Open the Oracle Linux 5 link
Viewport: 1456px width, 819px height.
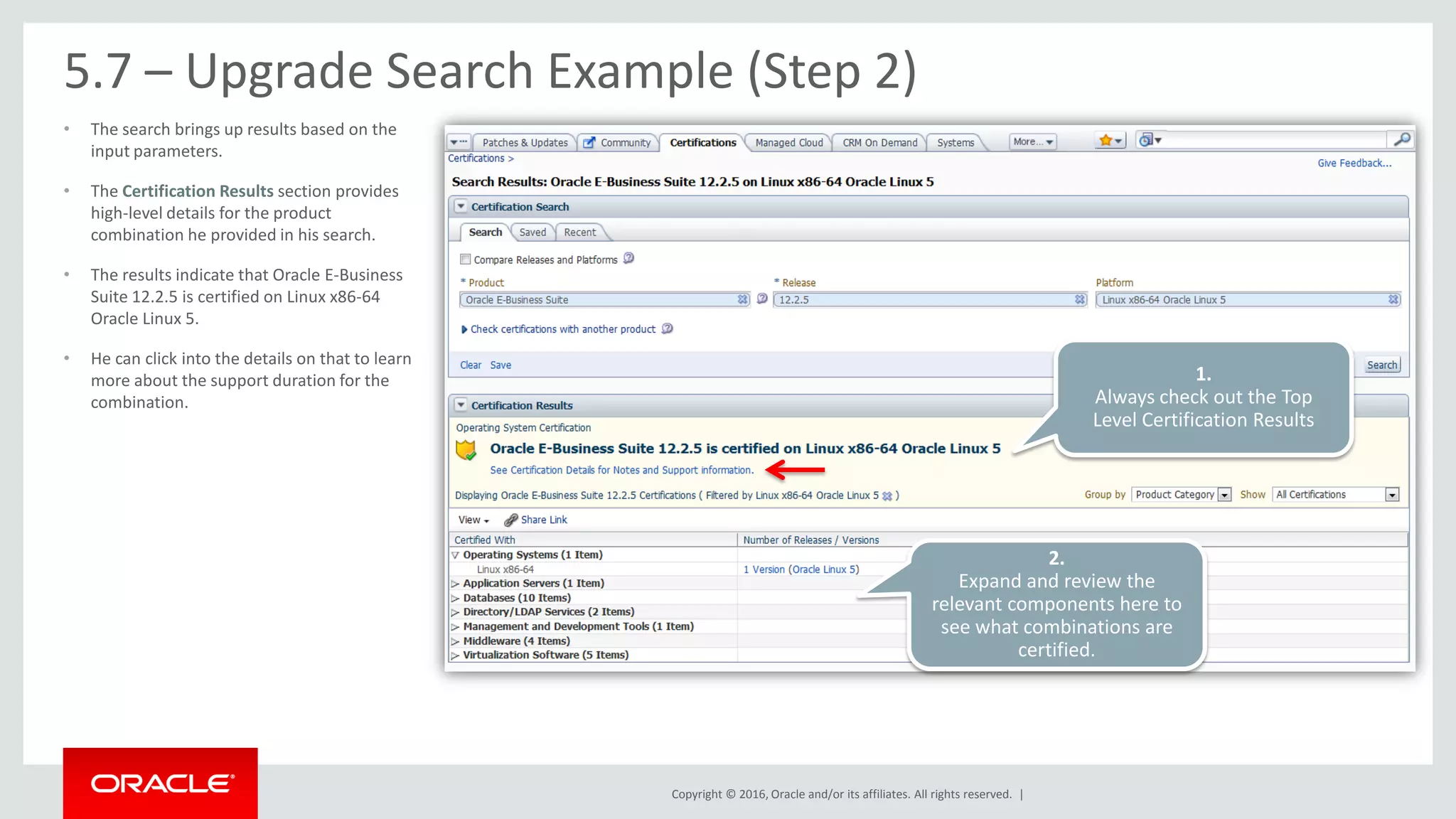[x=824, y=569]
